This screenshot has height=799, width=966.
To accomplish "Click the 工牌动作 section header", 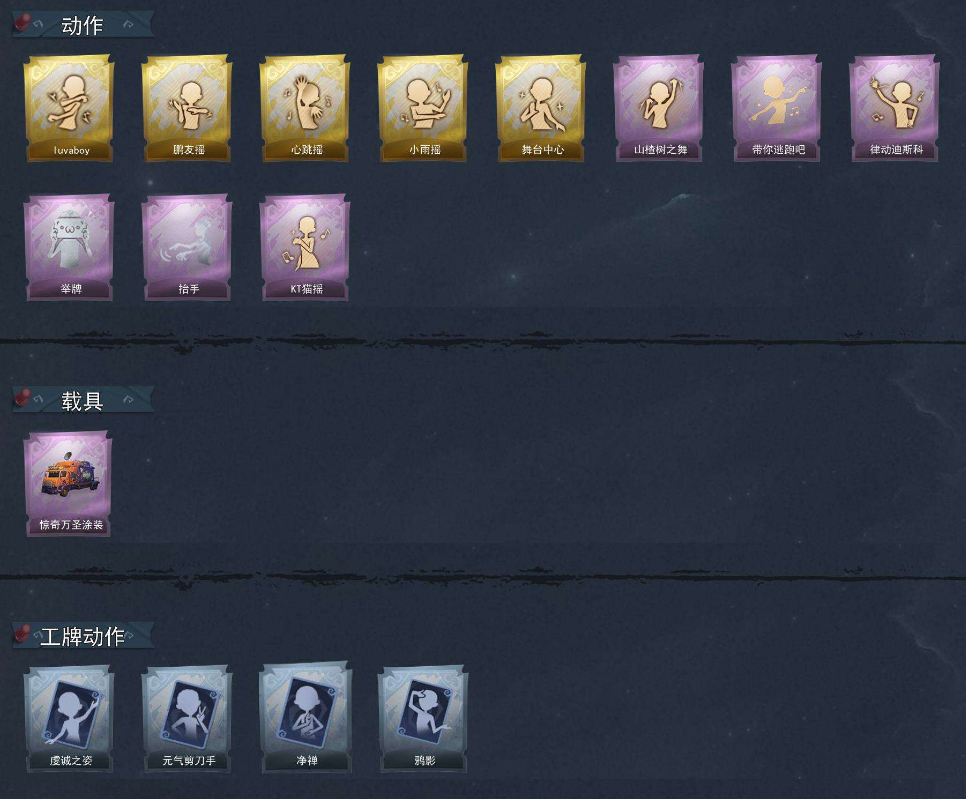I will click(83, 636).
